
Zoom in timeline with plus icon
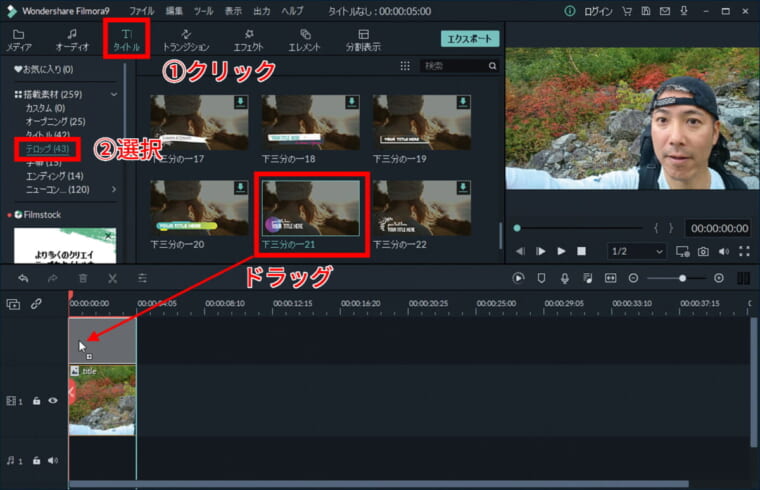click(719, 278)
